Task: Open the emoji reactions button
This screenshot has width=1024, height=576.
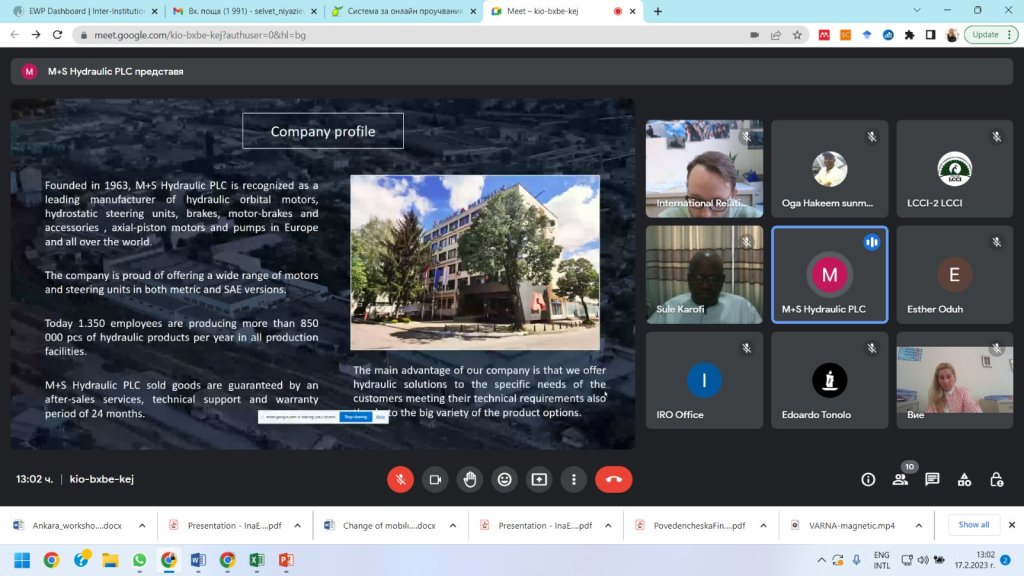Action: pos(504,479)
